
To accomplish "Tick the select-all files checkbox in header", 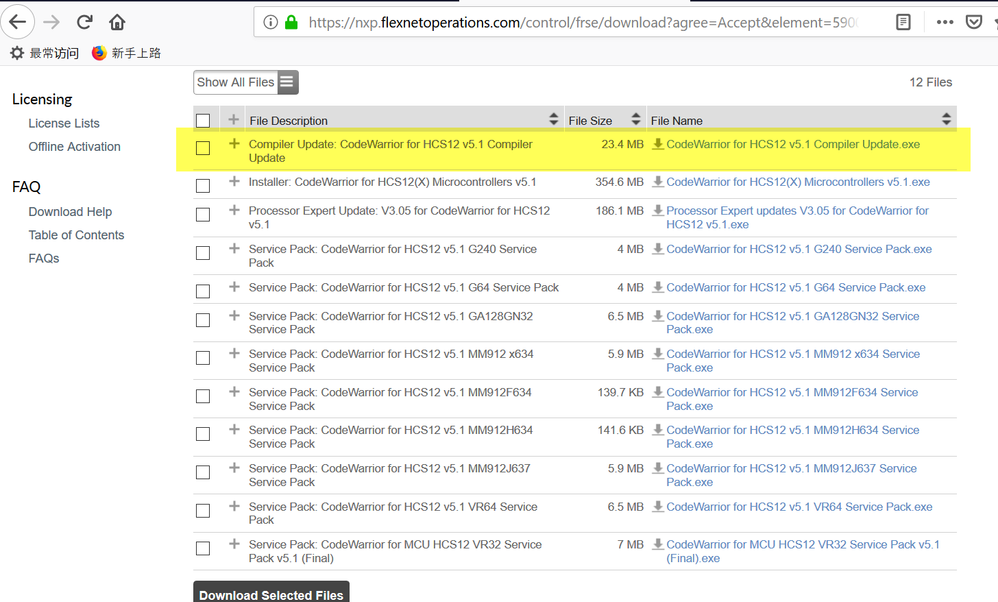I will click(203, 120).
